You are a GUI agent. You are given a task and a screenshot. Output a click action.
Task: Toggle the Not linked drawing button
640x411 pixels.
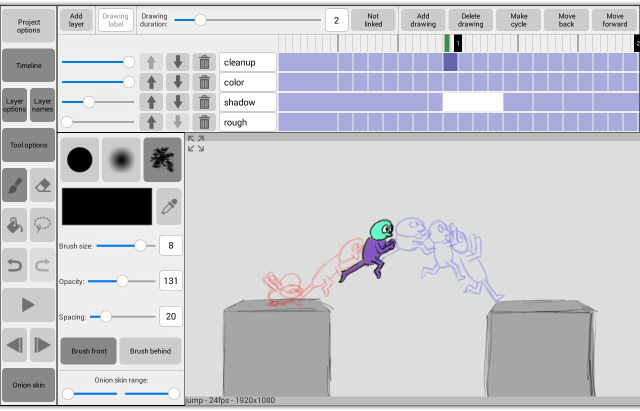click(372, 19)
